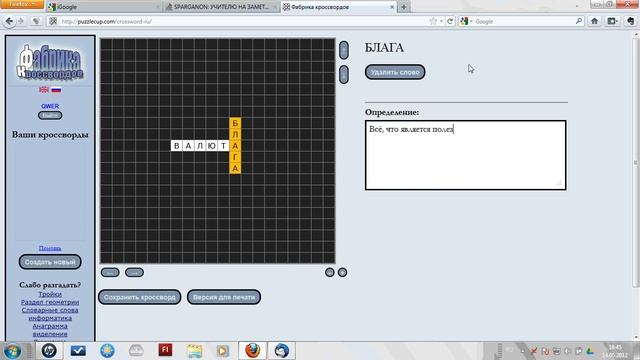The image size is (640, 360).
Task: Open the Windows Start menu
Action: [13, 351]
